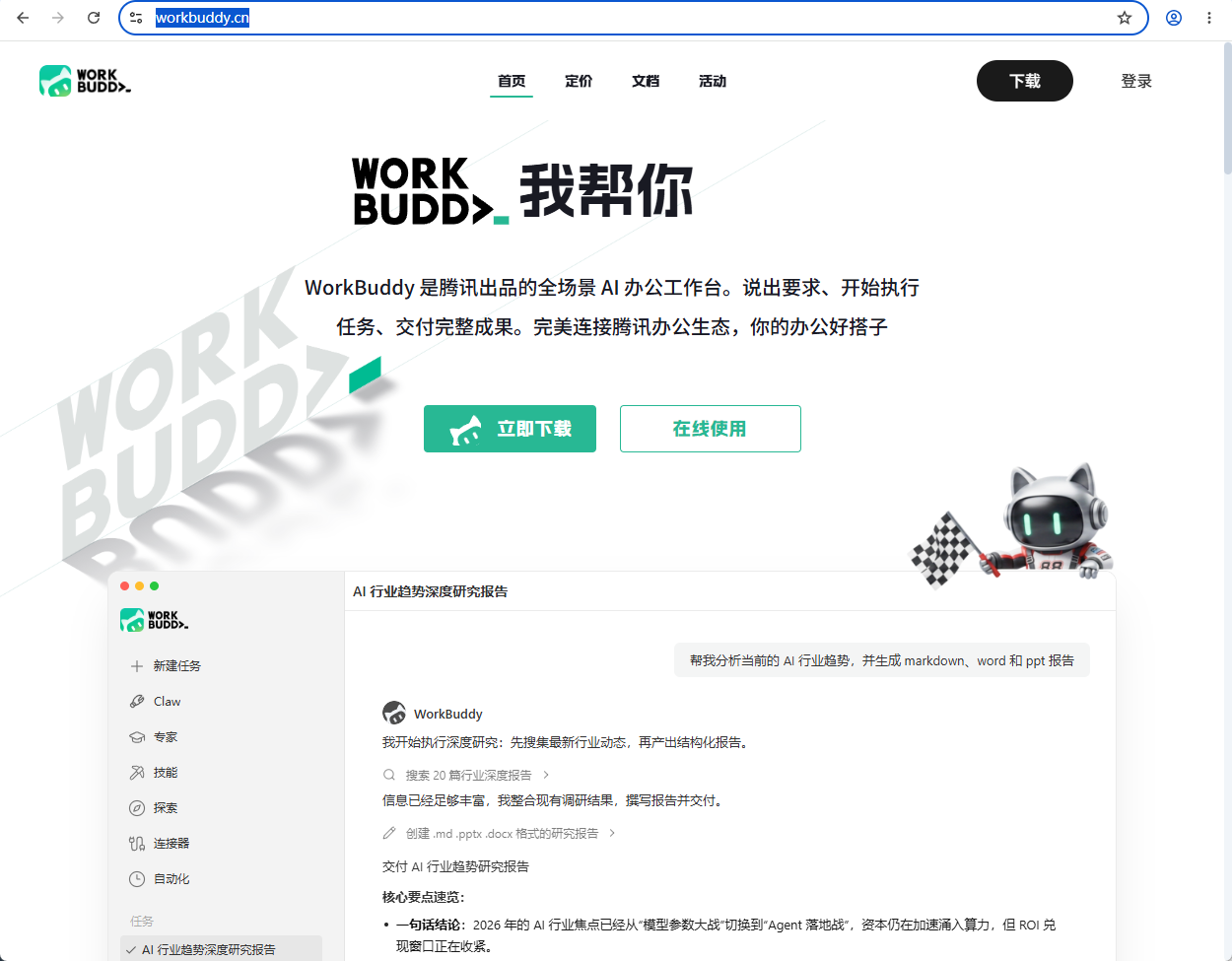The height and width of the screenshot is (961, 1232).
Task: Open the Chrome three-dot menu
Action: [x=1209, y=18]
